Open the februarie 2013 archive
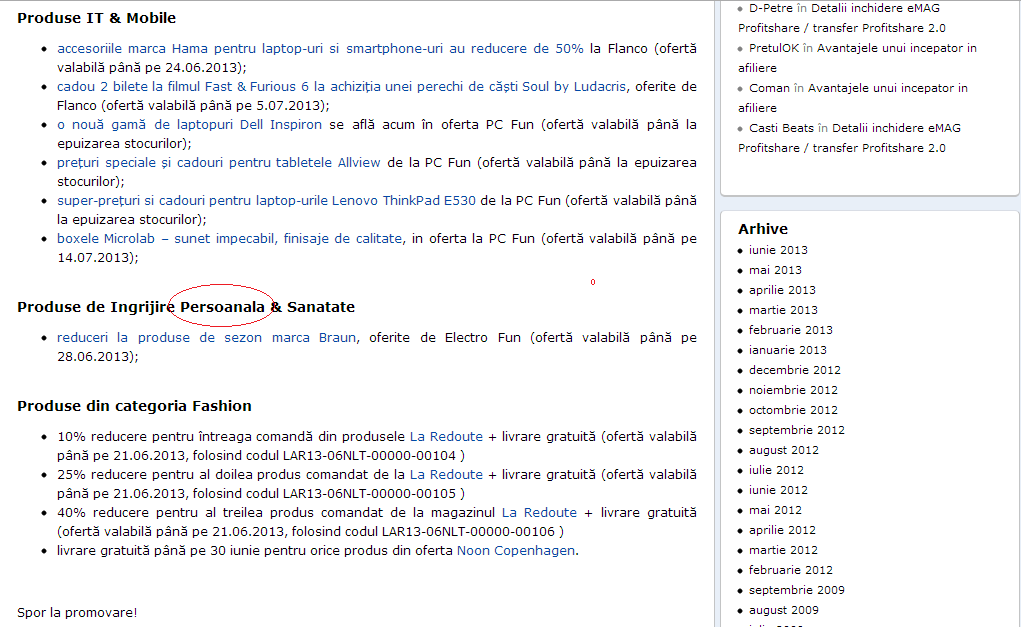1021x627 pixels. pyautogui.click(x=790, y=330)
